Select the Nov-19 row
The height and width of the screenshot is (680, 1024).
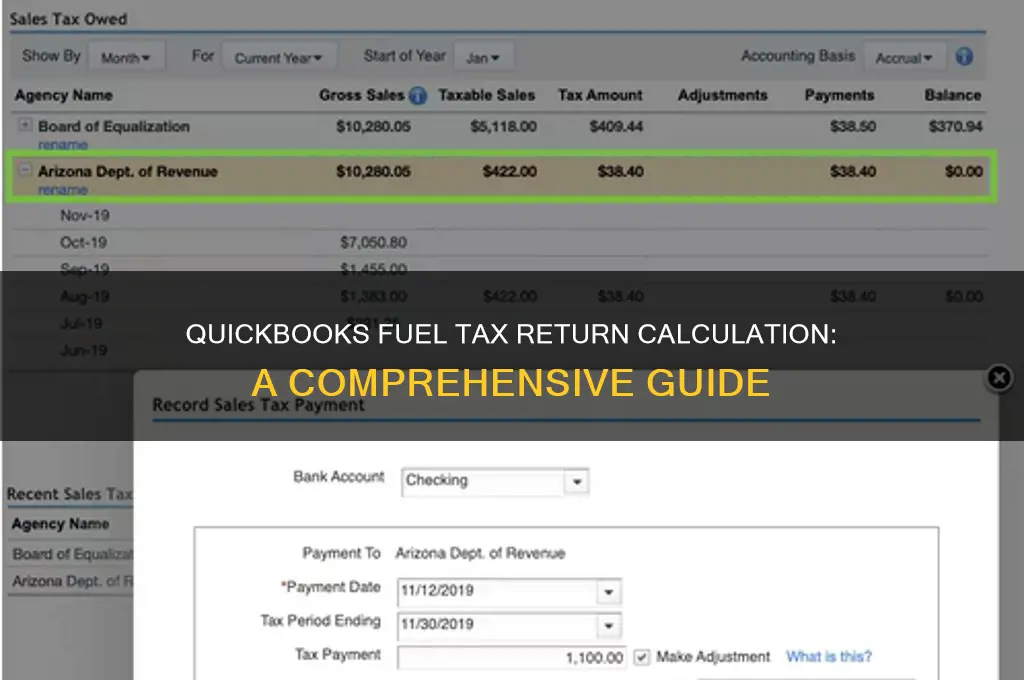500,216
